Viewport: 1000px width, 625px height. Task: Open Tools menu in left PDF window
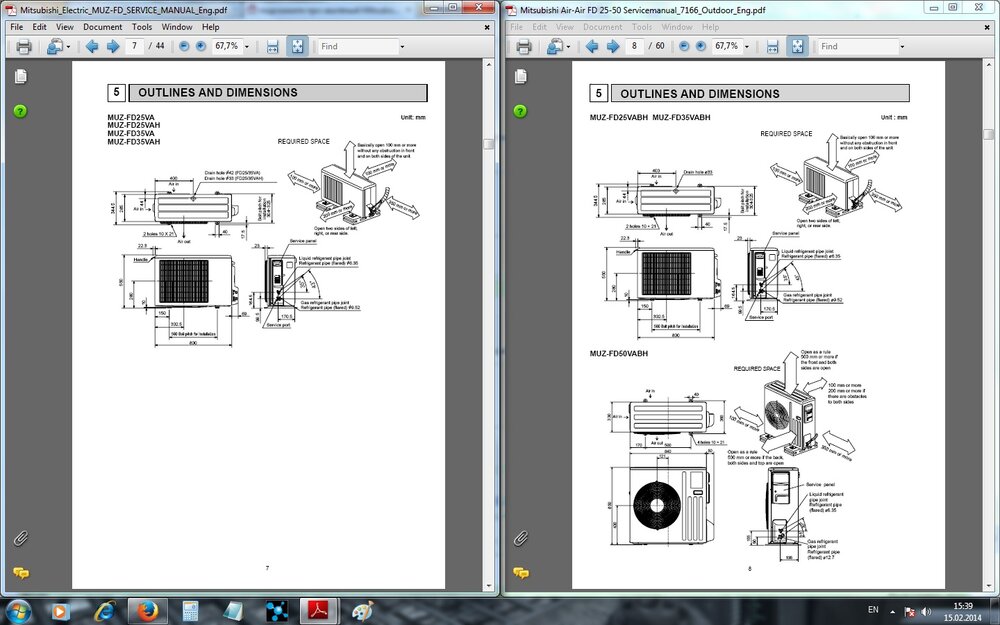(142, 27)
